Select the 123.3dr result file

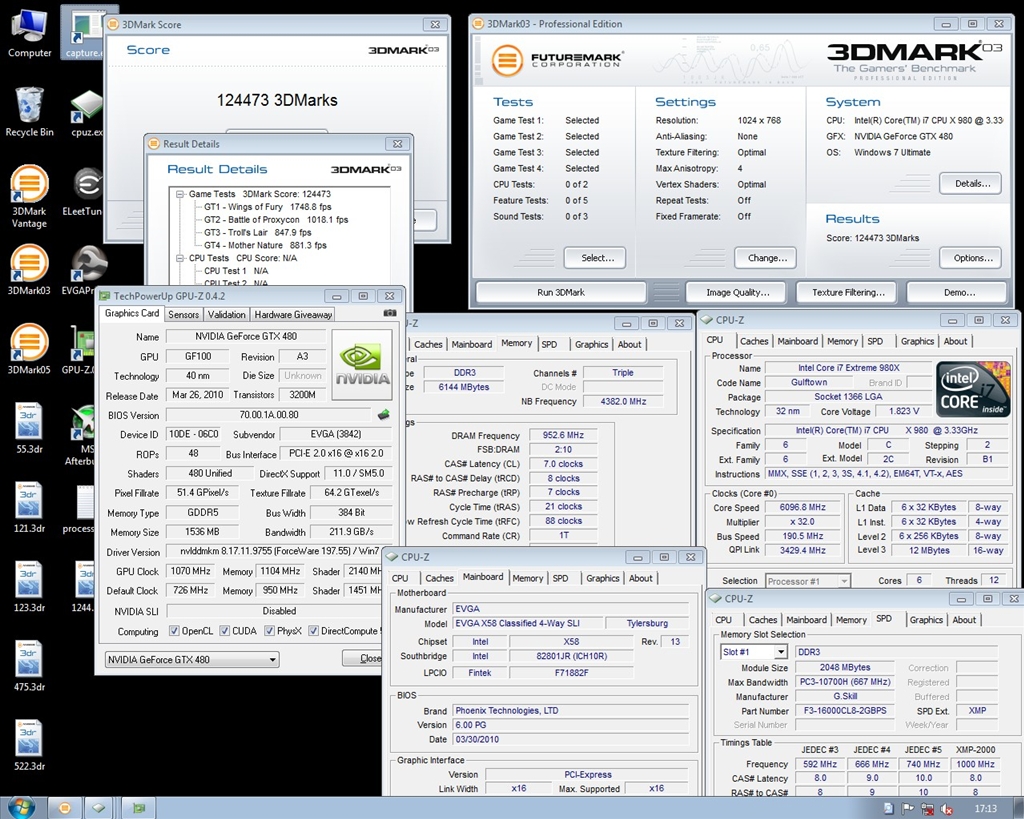[x=29, y=586]
